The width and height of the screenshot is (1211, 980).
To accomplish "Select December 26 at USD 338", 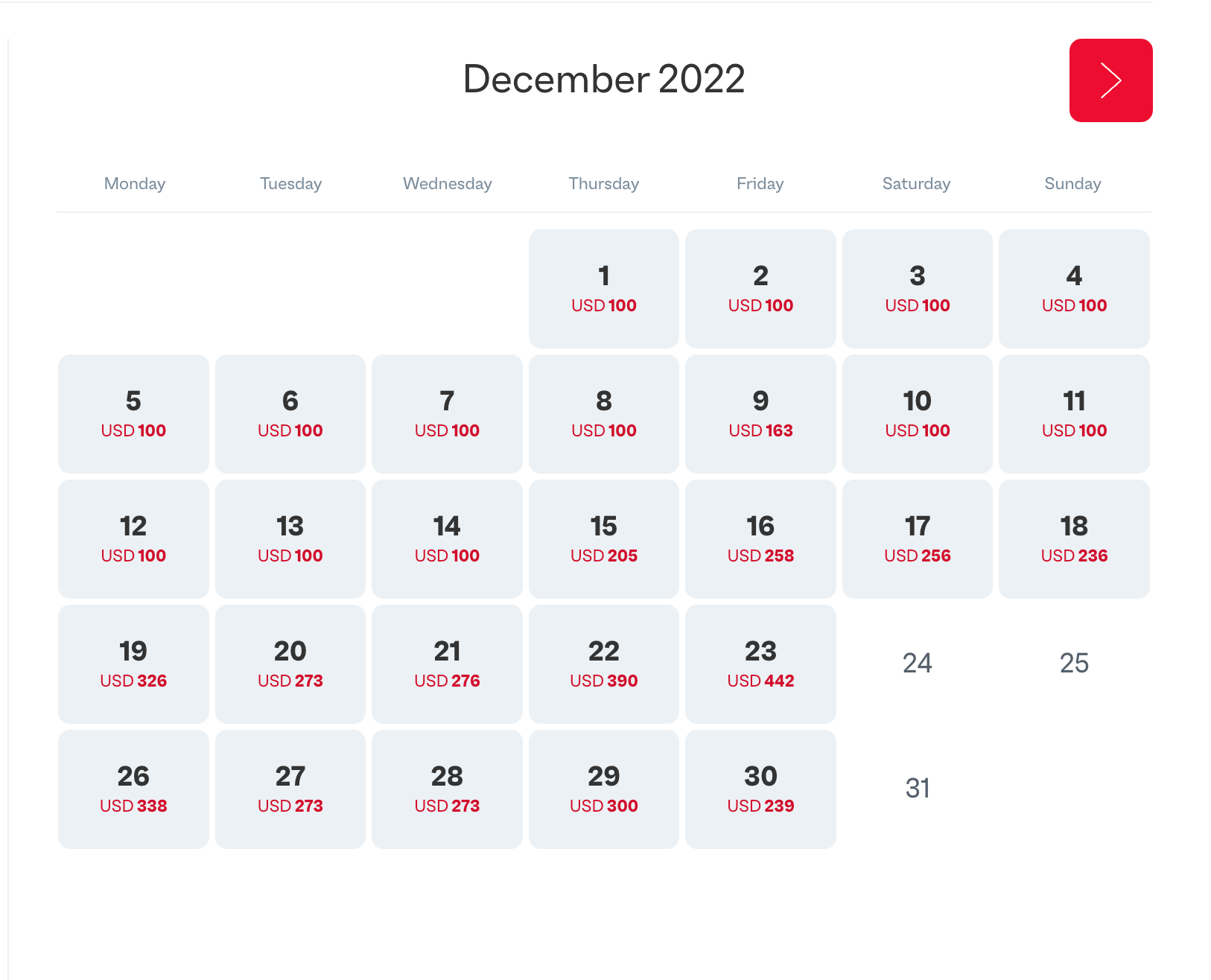I will [x=133, y=789].
